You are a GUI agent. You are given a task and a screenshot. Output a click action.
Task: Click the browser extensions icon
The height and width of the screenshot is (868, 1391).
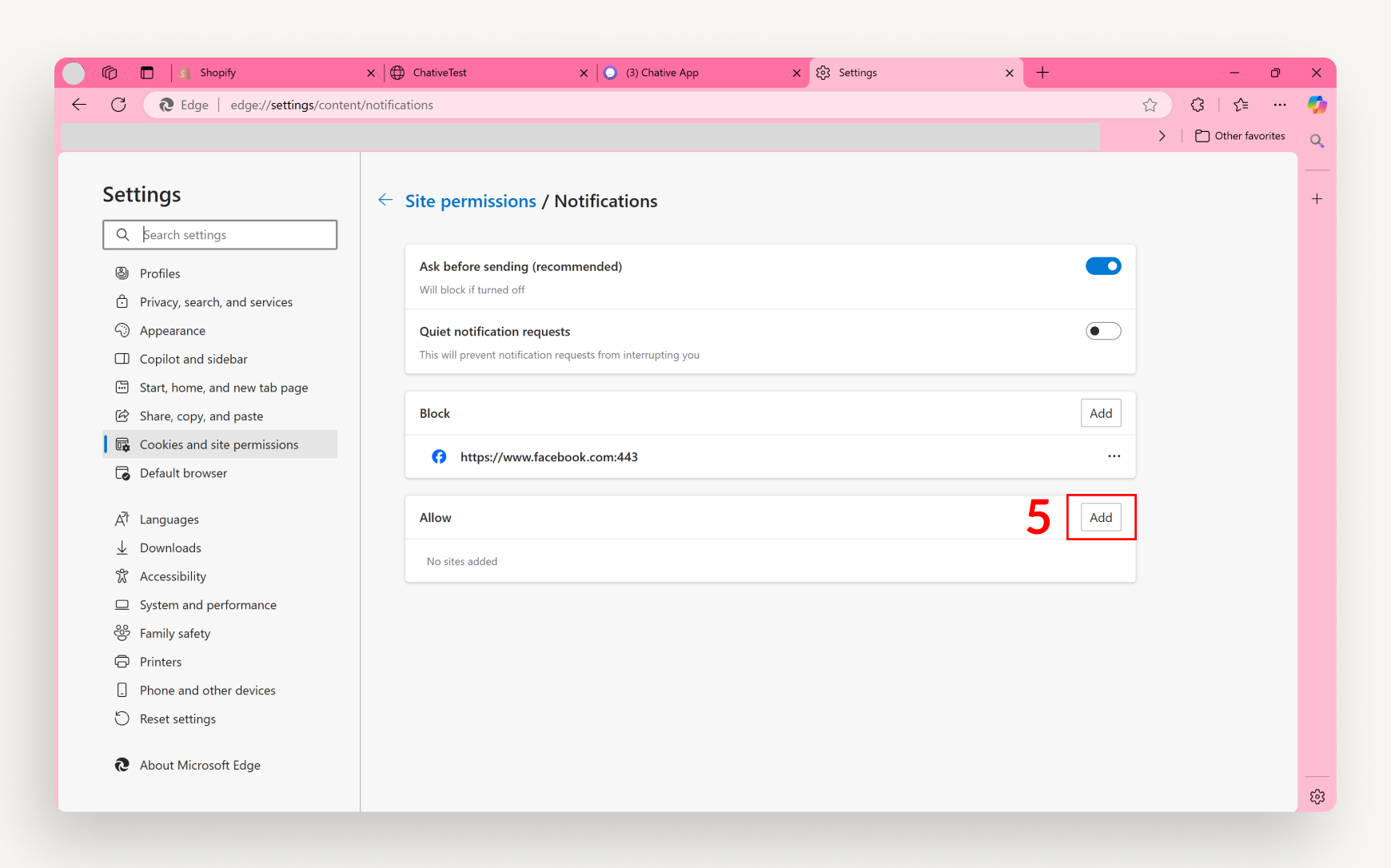[1197, 105]
